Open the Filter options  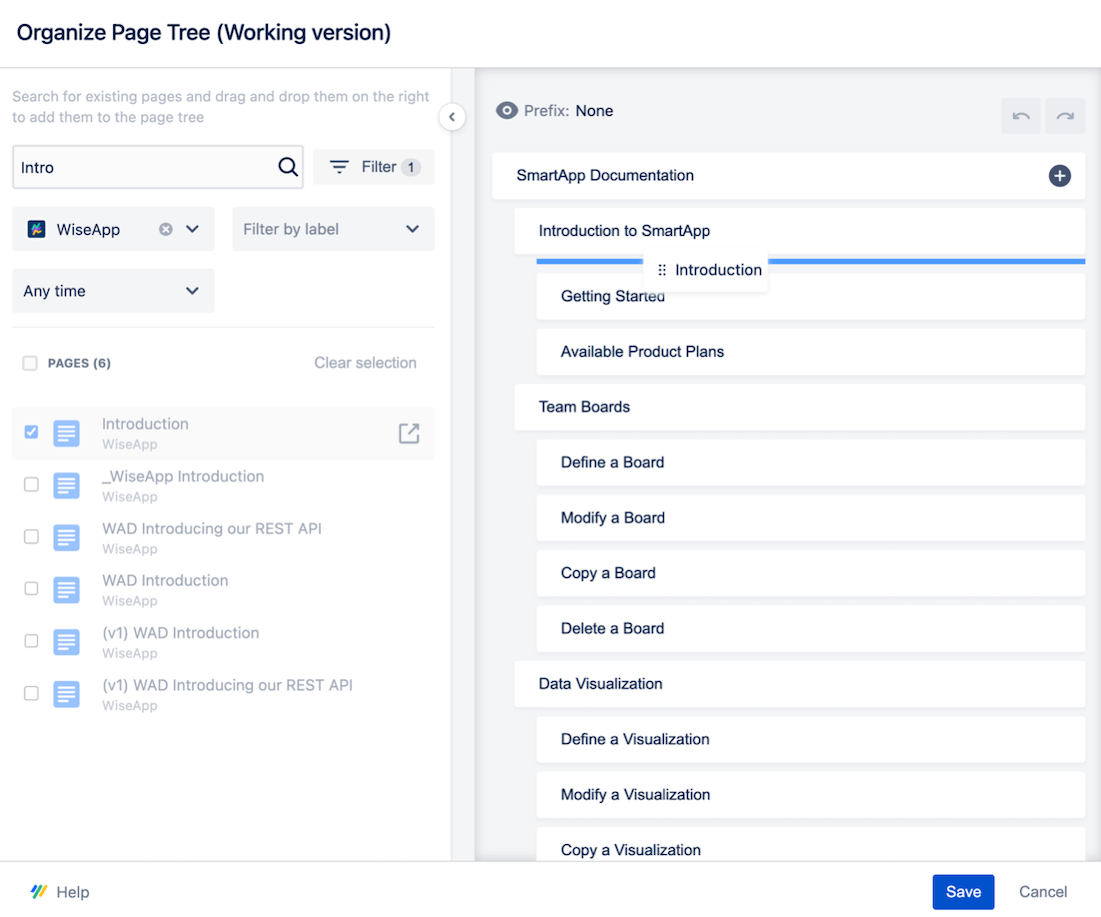373,166
